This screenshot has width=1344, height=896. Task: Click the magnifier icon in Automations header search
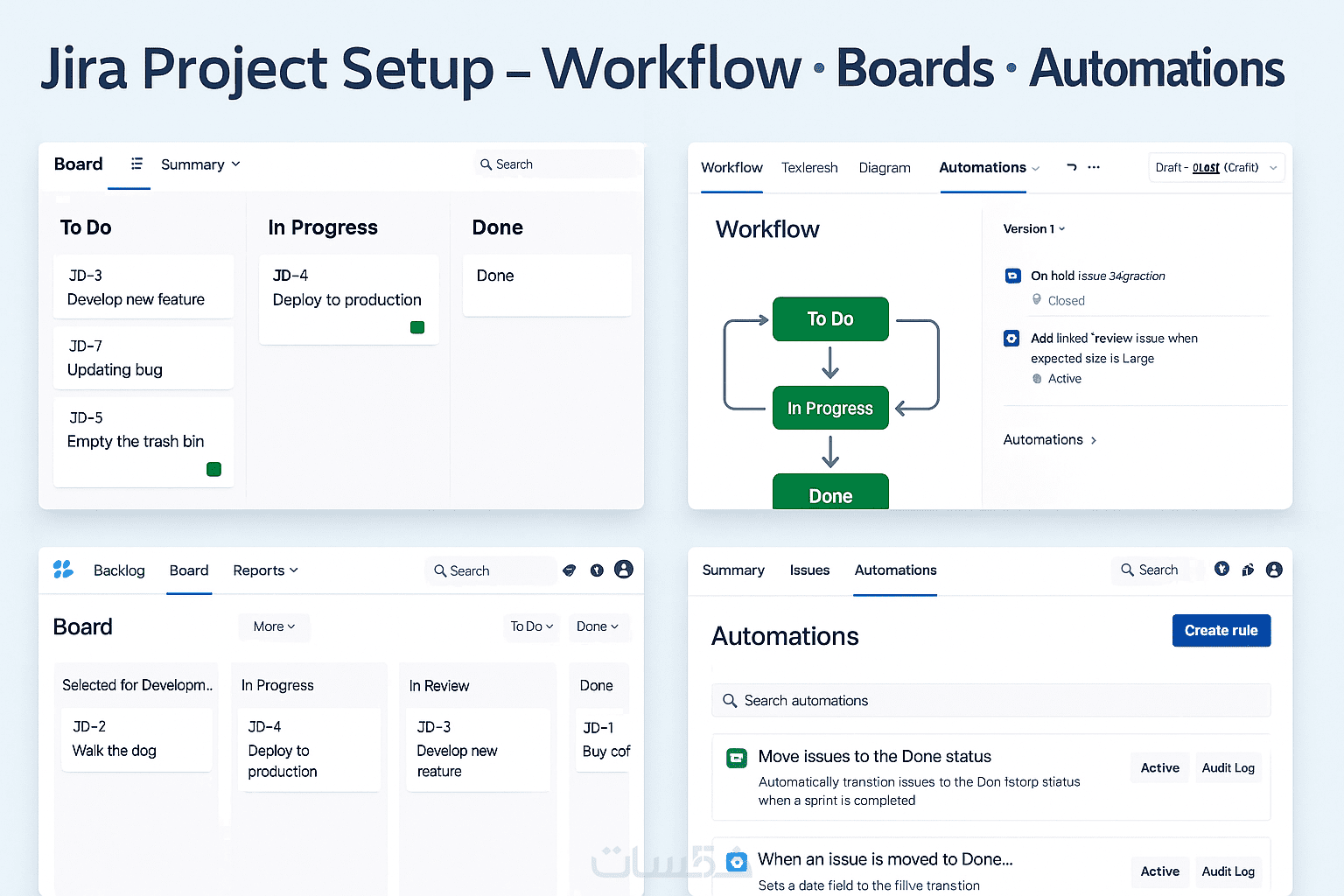[x=1128, y=570]
